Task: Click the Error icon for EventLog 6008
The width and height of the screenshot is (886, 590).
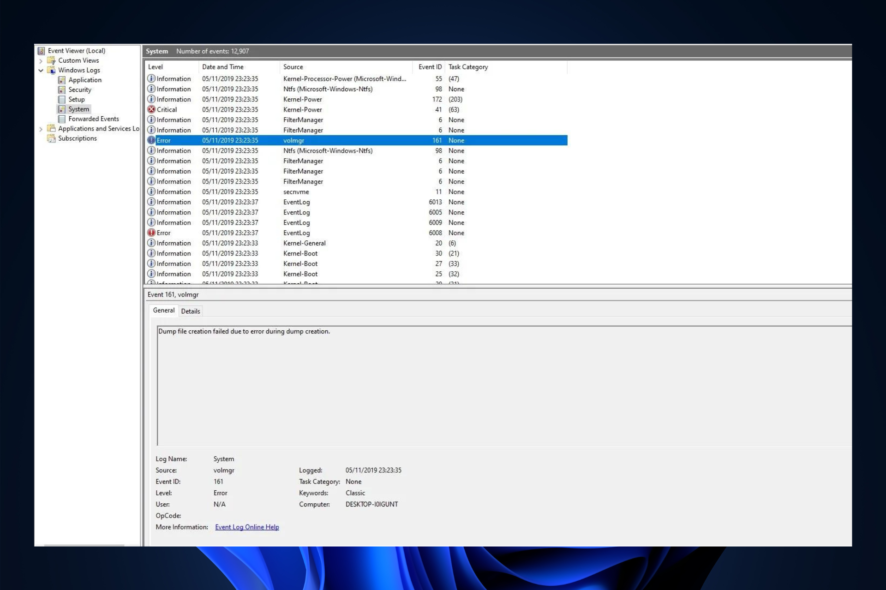Action: (x=151, y=233)
